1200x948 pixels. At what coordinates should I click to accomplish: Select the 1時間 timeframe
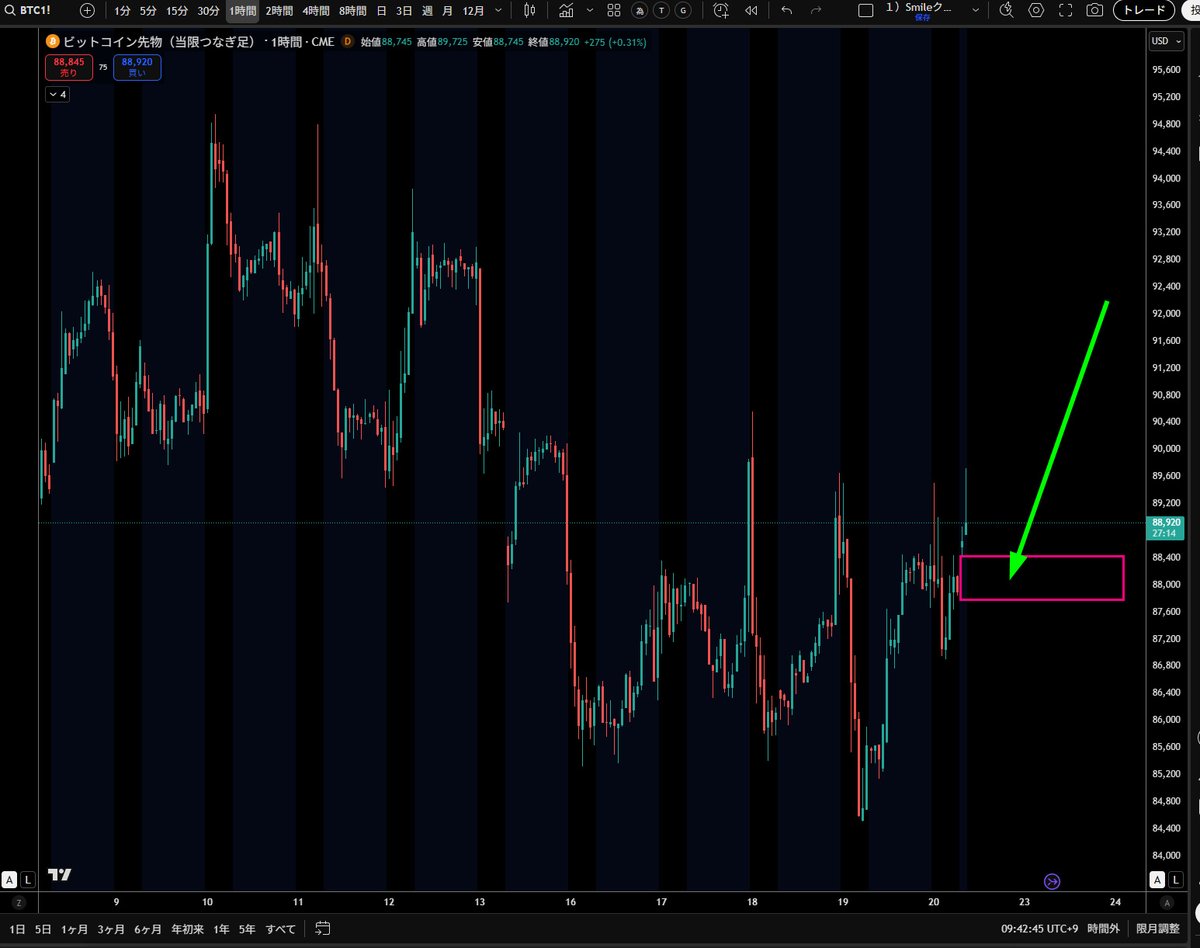coord(242,10)
